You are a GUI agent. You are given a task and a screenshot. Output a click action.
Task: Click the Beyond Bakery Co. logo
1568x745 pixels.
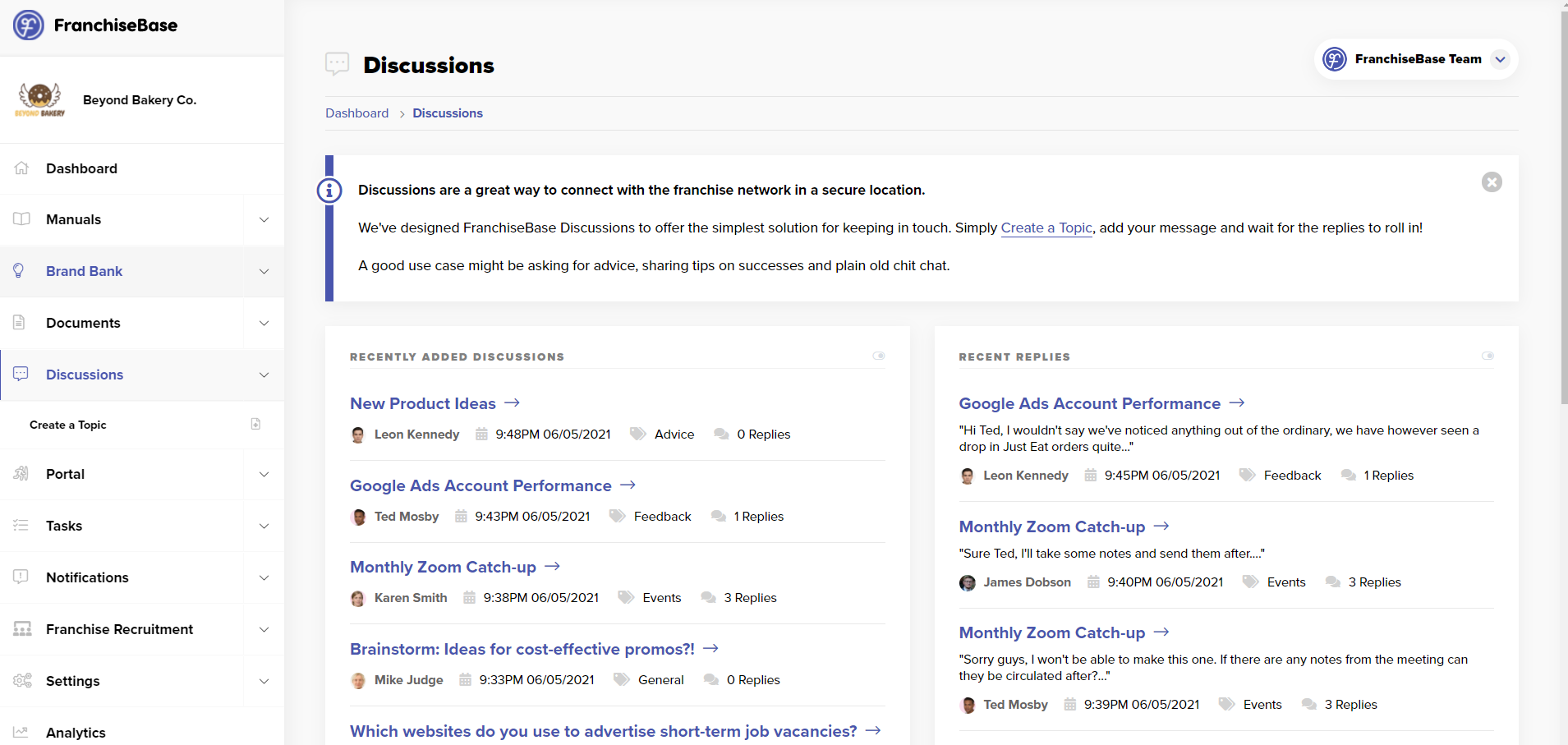39,100
